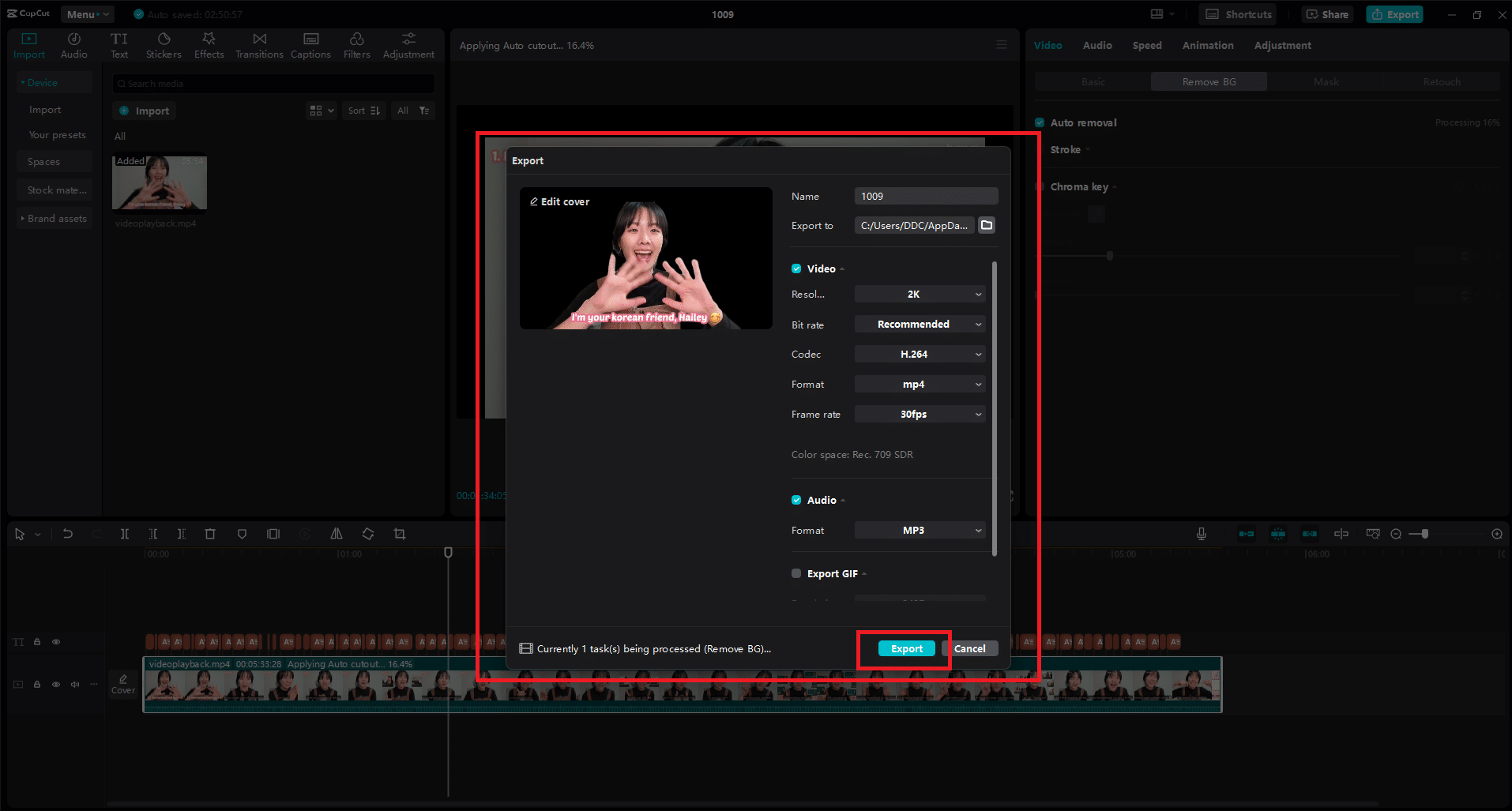Image resolution: width=1512 pixels, height=811 pixels.
Task: Open the Stickers panel icon
Action: (164, 46)
